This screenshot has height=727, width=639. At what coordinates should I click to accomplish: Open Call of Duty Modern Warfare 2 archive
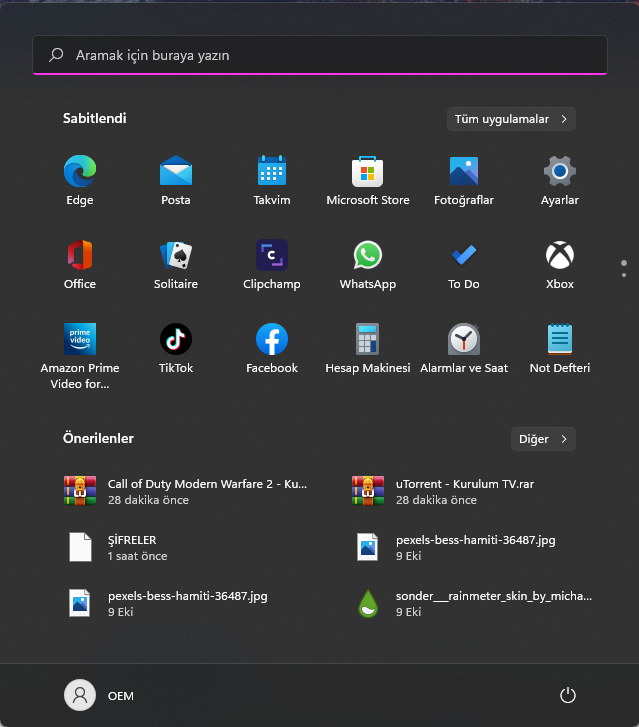coord(185,491)
